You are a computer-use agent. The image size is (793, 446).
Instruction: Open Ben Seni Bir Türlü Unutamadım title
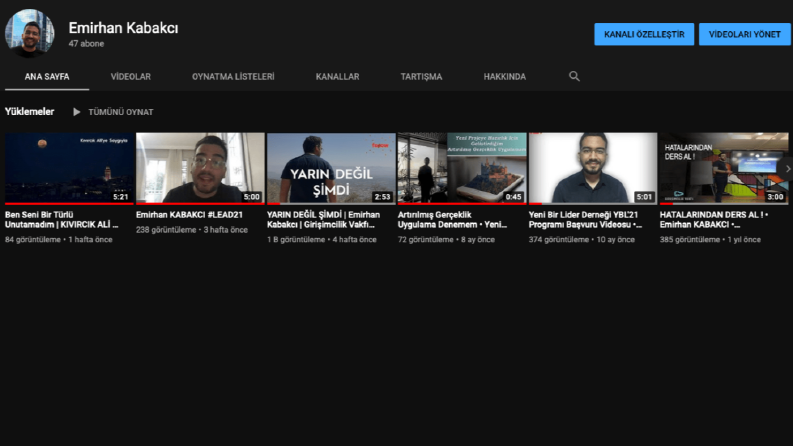coord(62,219)
